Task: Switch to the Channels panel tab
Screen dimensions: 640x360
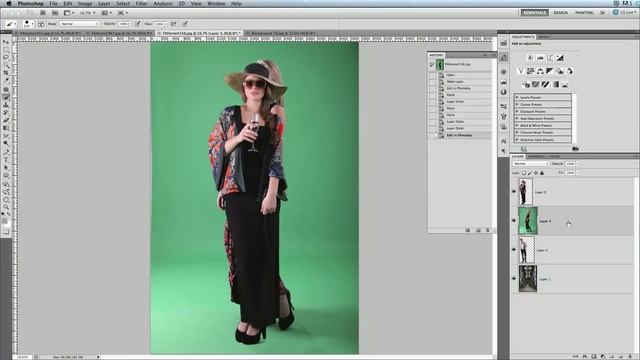Action: pyautogui.click(x=536, y=156)
